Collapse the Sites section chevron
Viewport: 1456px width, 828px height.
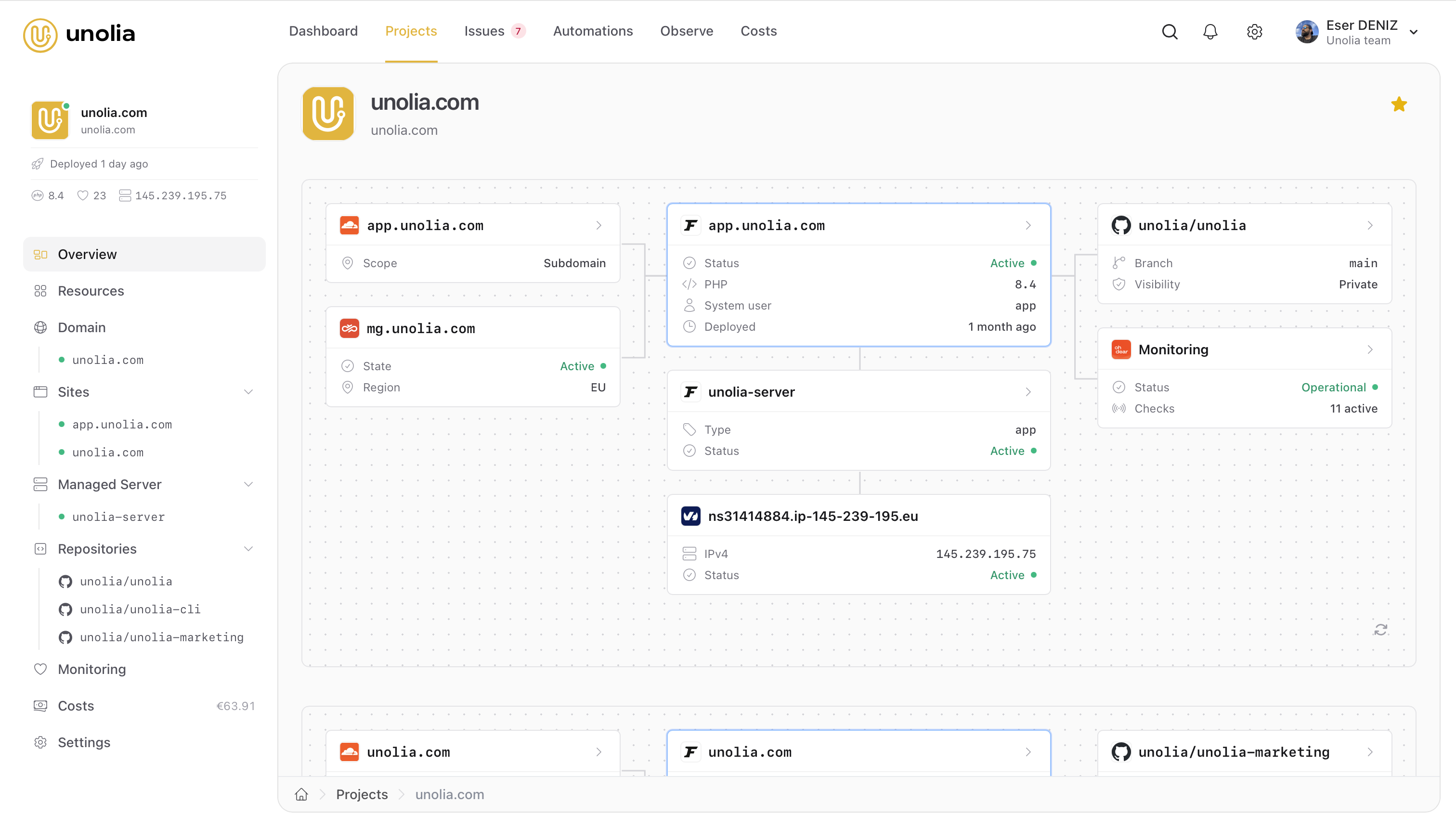point(248,392)
